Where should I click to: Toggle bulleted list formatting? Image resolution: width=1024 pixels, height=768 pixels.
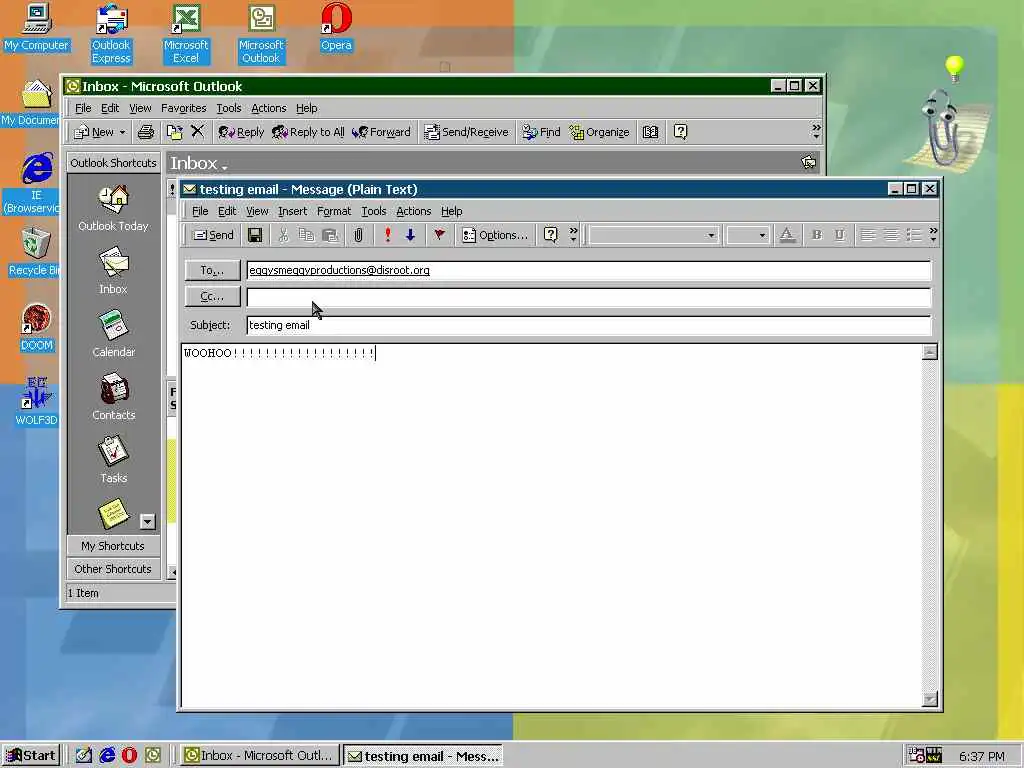click(x=914, y=235)
